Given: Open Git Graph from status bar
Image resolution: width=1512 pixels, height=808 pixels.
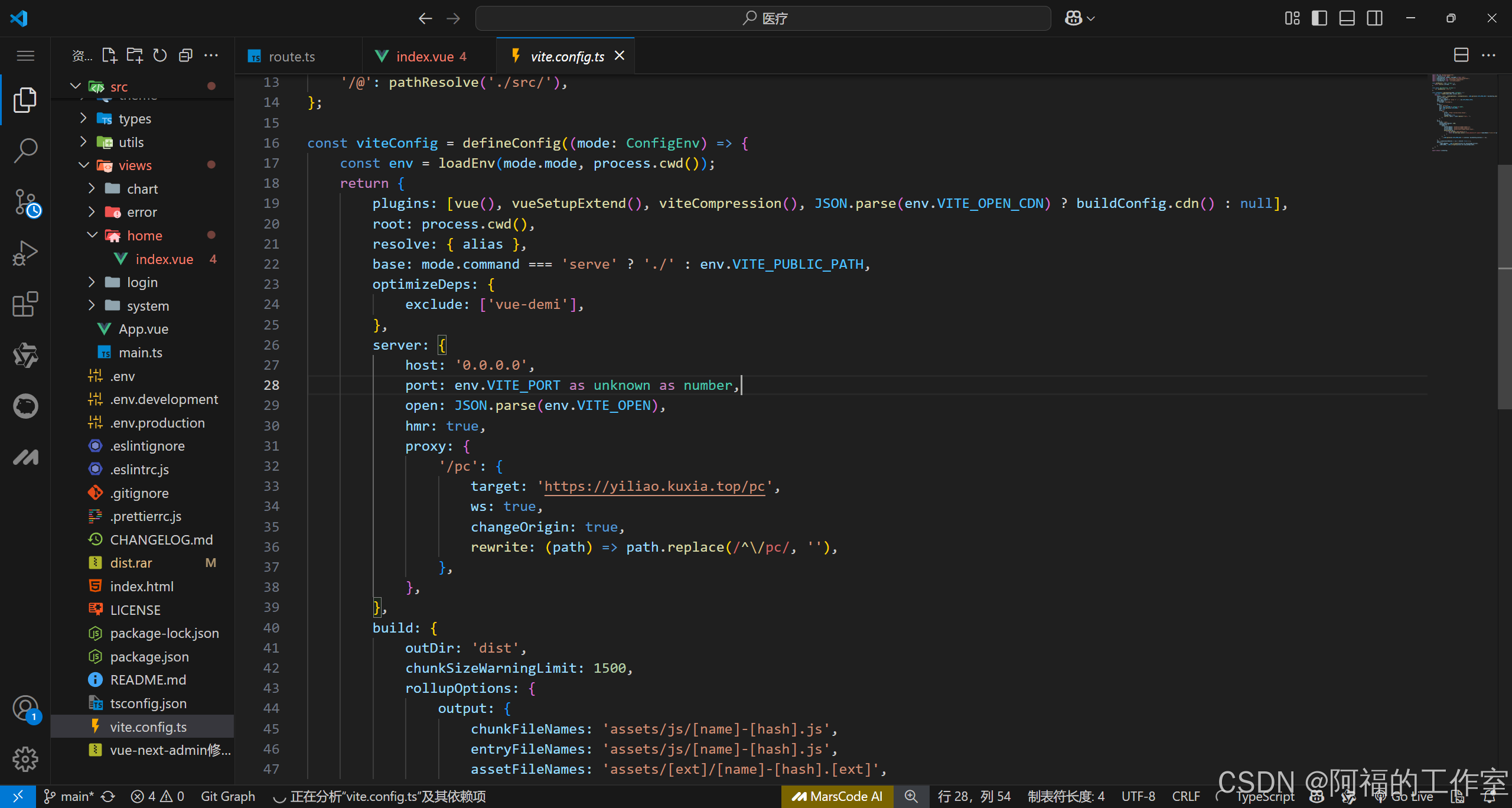Looking at the screenshot, I should point(228,796).
